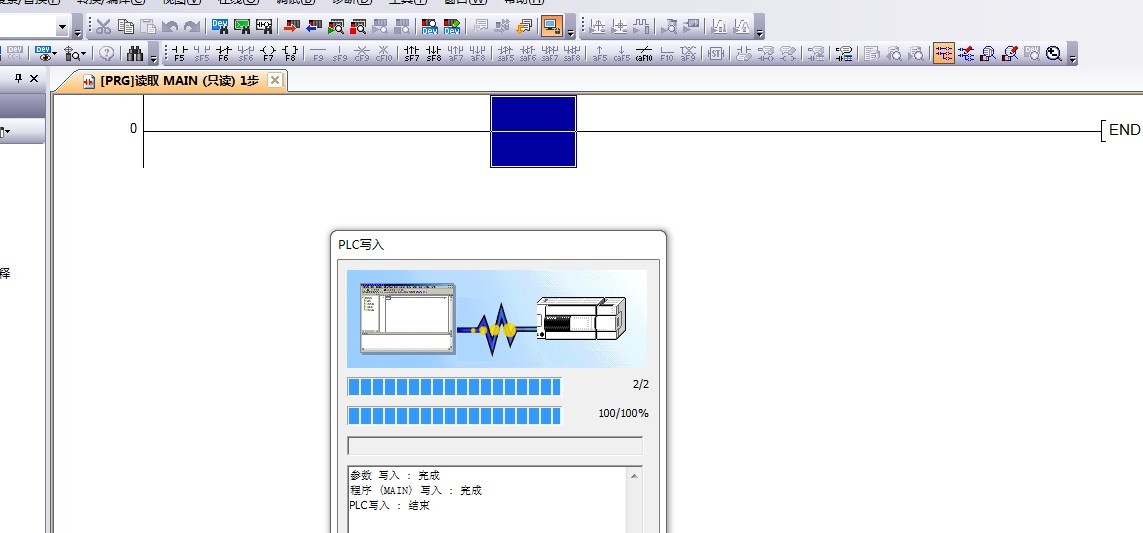Expand the Dev eye icon dropdown arrow
This screenshot has width=1143, height=533.
[x=55, y=54]
